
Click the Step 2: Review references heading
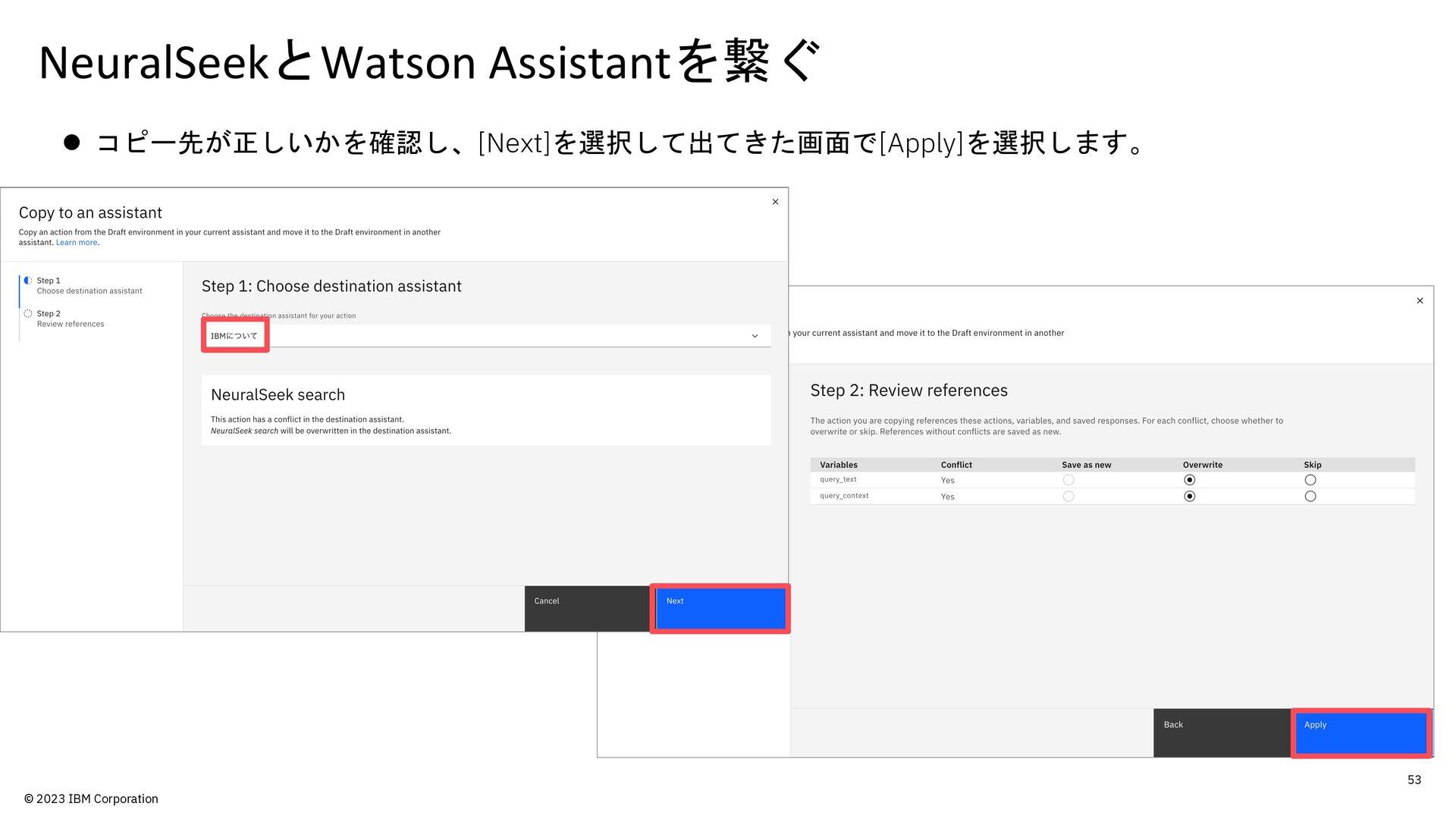(x=908, y=391)
